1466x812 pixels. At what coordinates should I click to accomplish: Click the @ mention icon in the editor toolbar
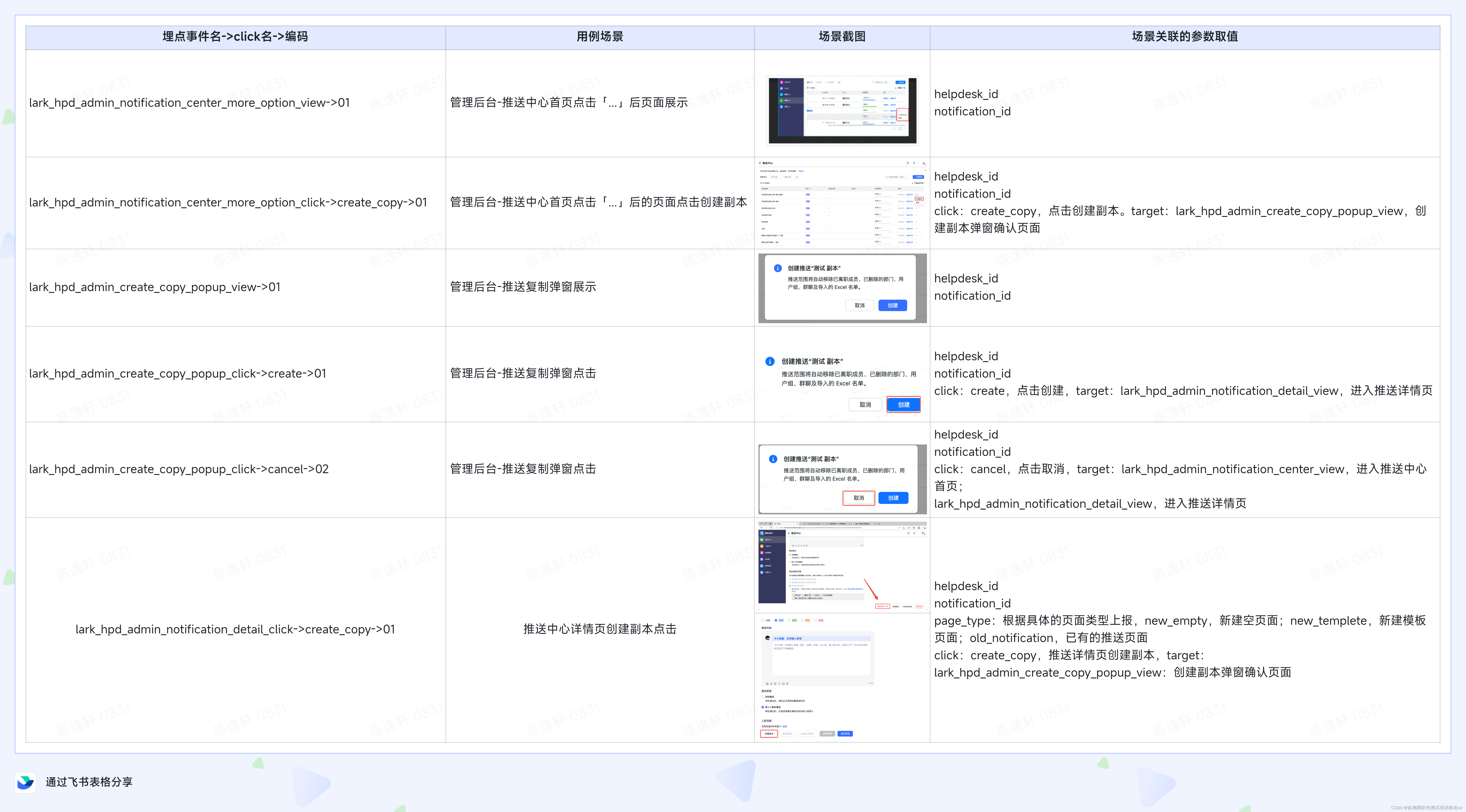click(787, 684)
